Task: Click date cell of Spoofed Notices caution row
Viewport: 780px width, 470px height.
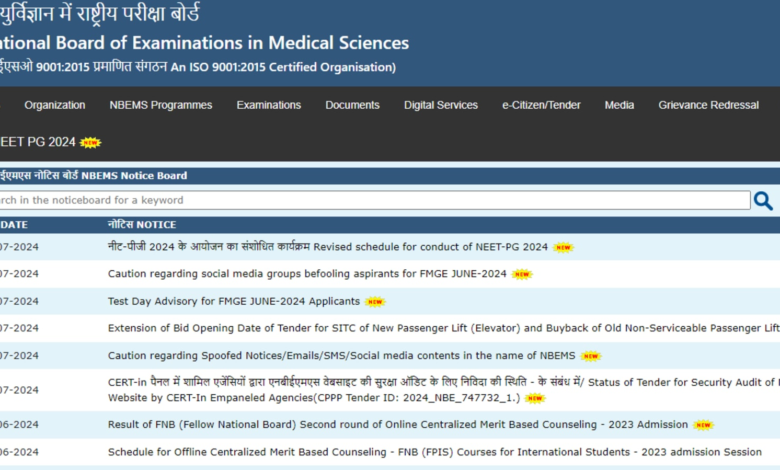Action: click(x=19, y=356)
